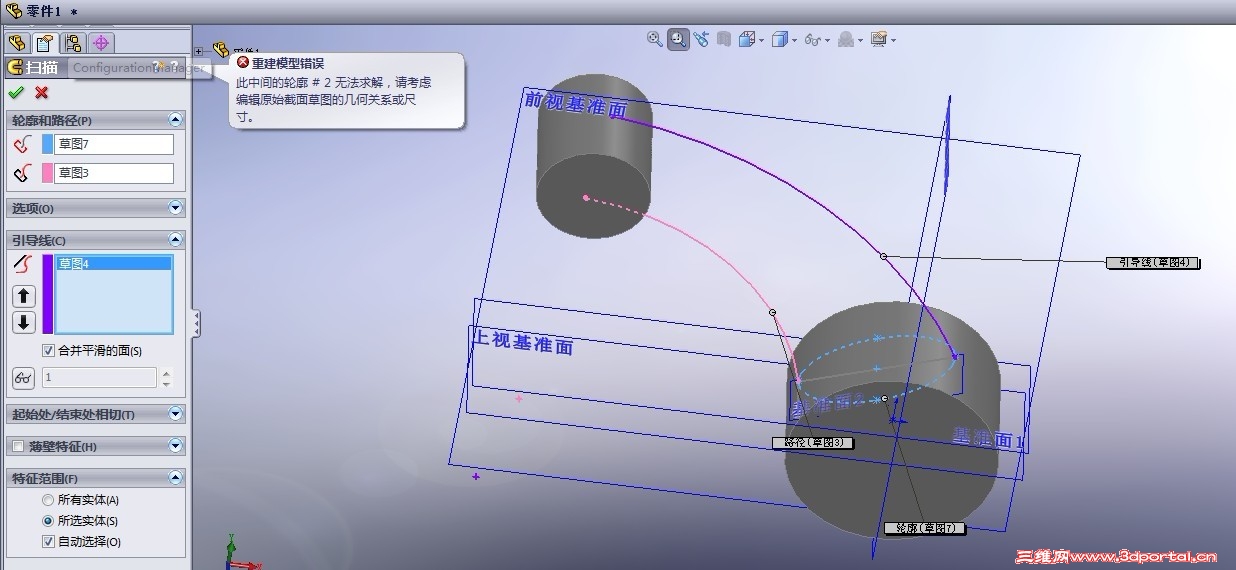Click the 路径(草图3) callout label
1236x570 pixels.
pos(813,442)
